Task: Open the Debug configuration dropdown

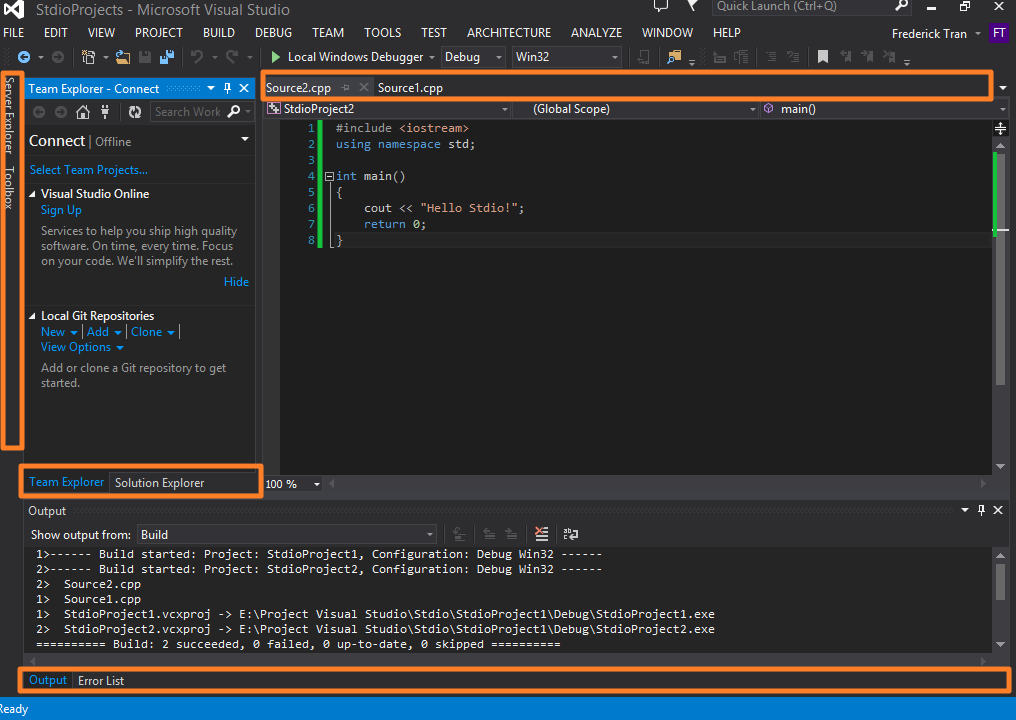Action: (x=473, y=57)
